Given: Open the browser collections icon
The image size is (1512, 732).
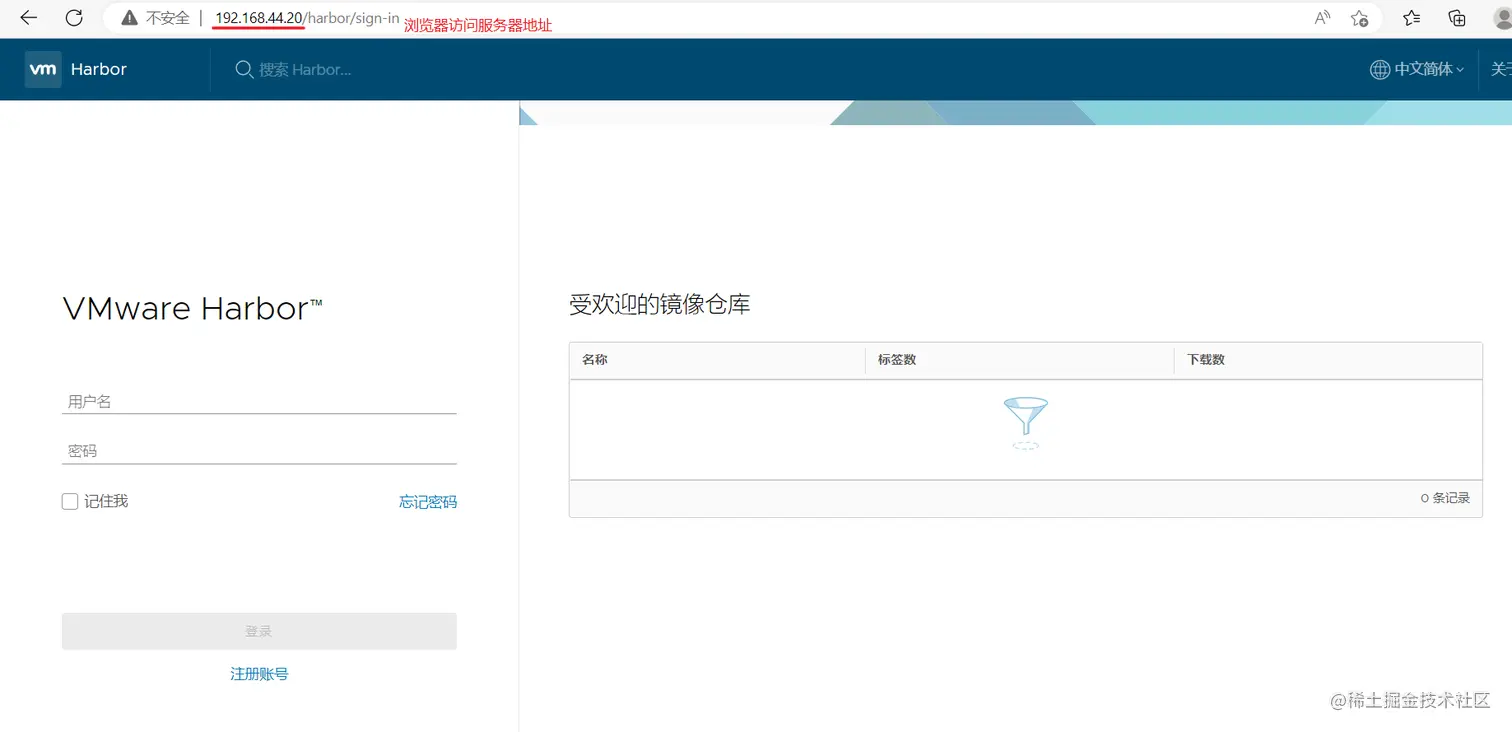Looking at the screenshot, I should 1457,18.
